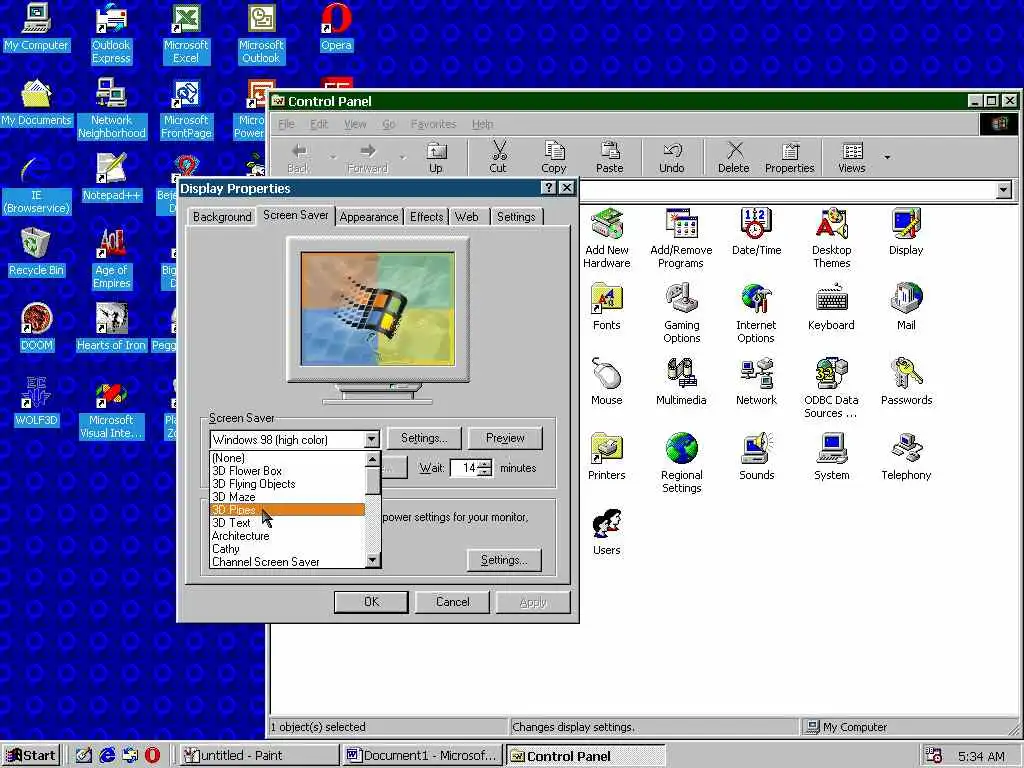Switch to the Effects tab
This screenshot has width=1024, height=768.
tap(426, 217)
